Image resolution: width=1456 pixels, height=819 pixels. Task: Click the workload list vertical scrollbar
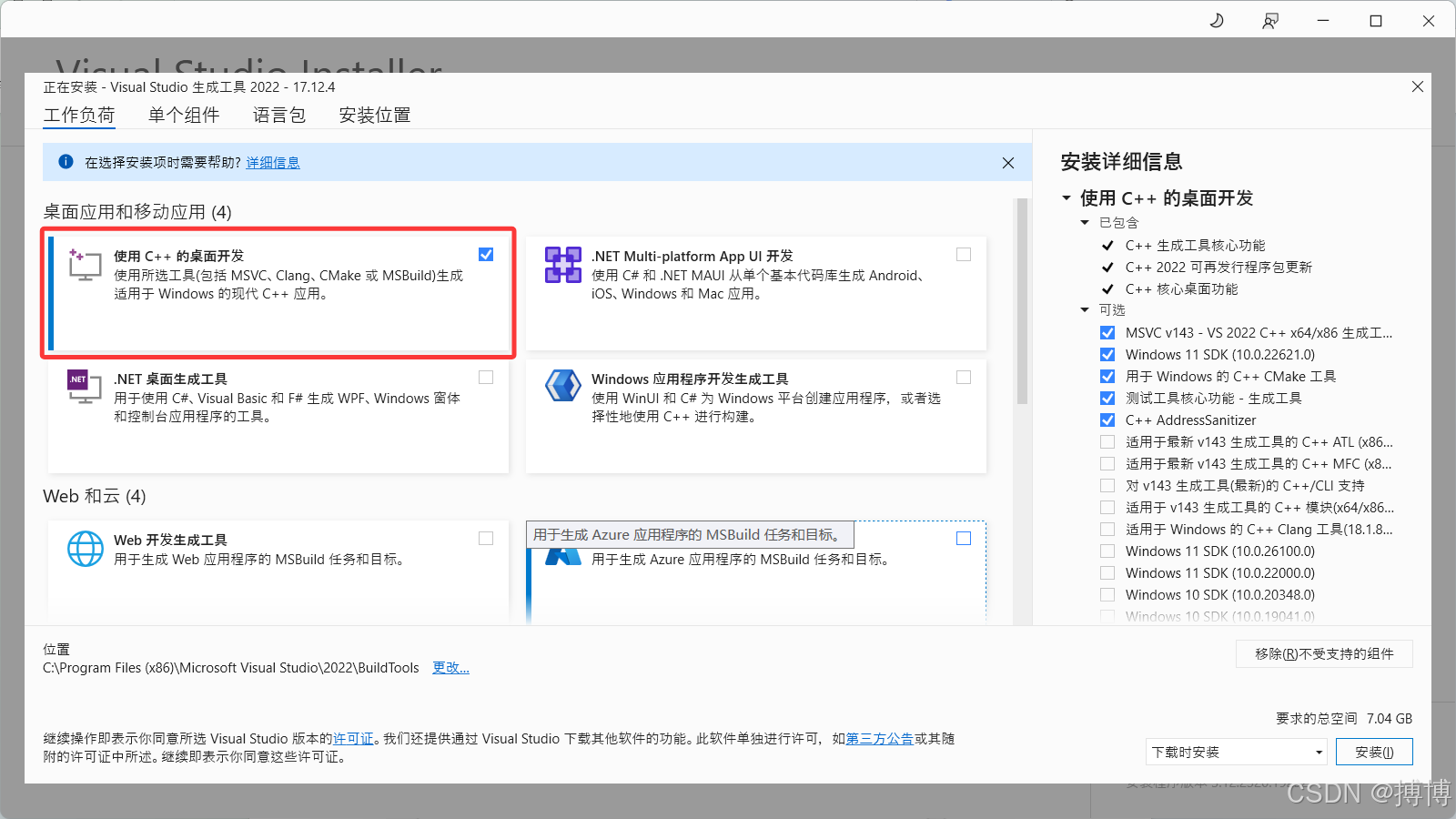(x=1022, y=300)
